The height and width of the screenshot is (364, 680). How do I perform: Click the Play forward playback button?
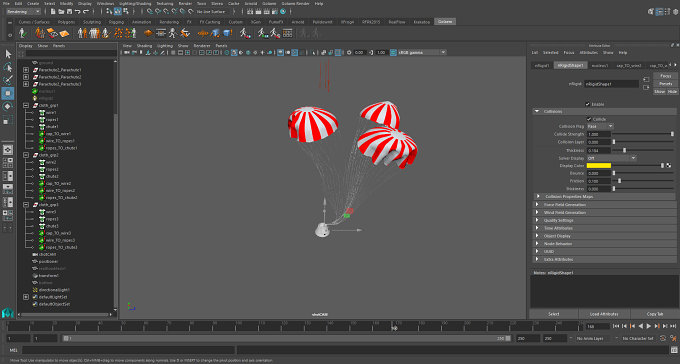pyautogui.click(x=649, y=326)
